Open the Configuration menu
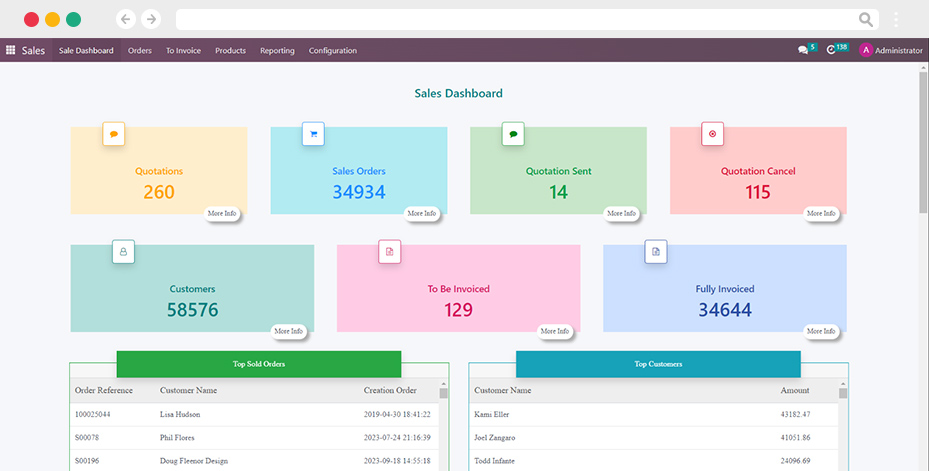The height and width of the screenshot is (471, 929). pyautogui.click(x=332, y=50)
